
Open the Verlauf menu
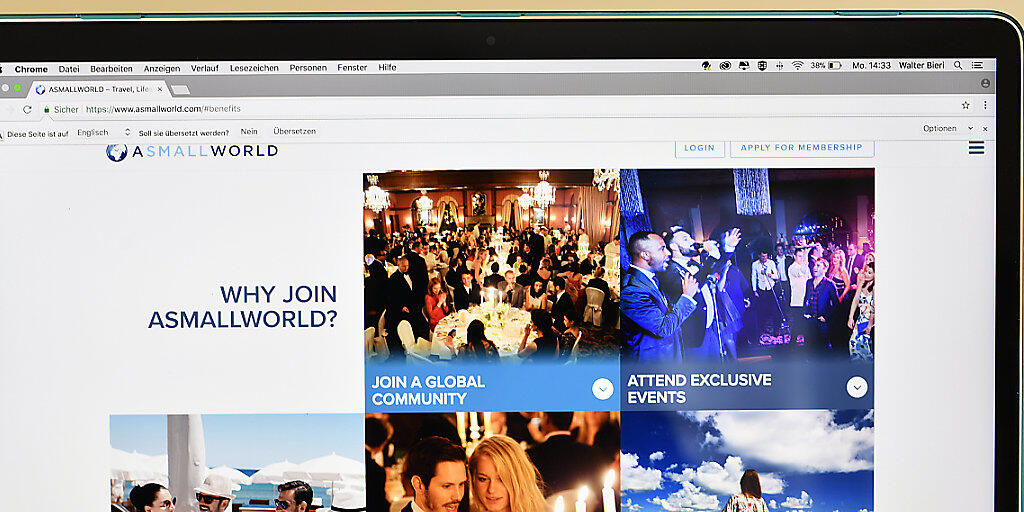(x=205, y=68)
